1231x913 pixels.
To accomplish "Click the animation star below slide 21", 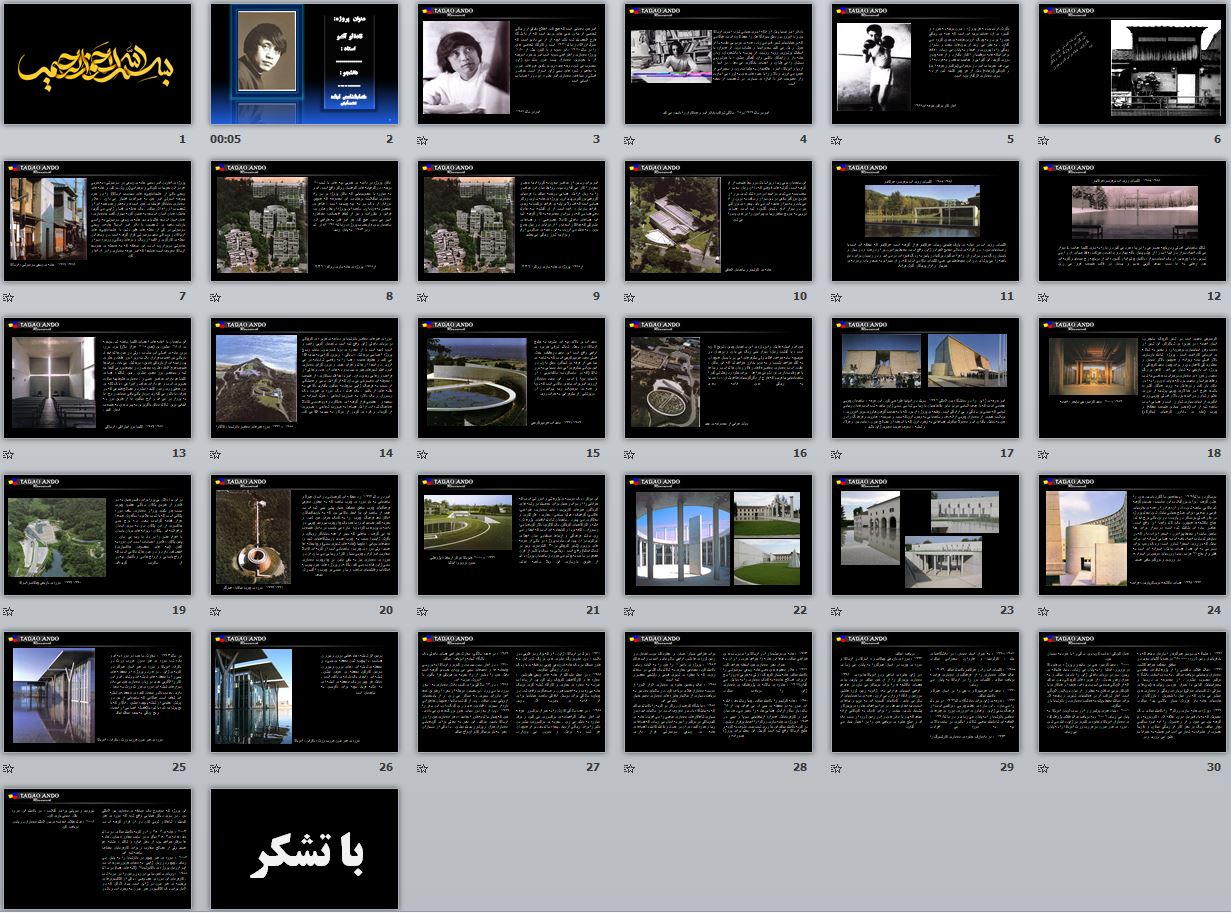I will pos(423,612).
